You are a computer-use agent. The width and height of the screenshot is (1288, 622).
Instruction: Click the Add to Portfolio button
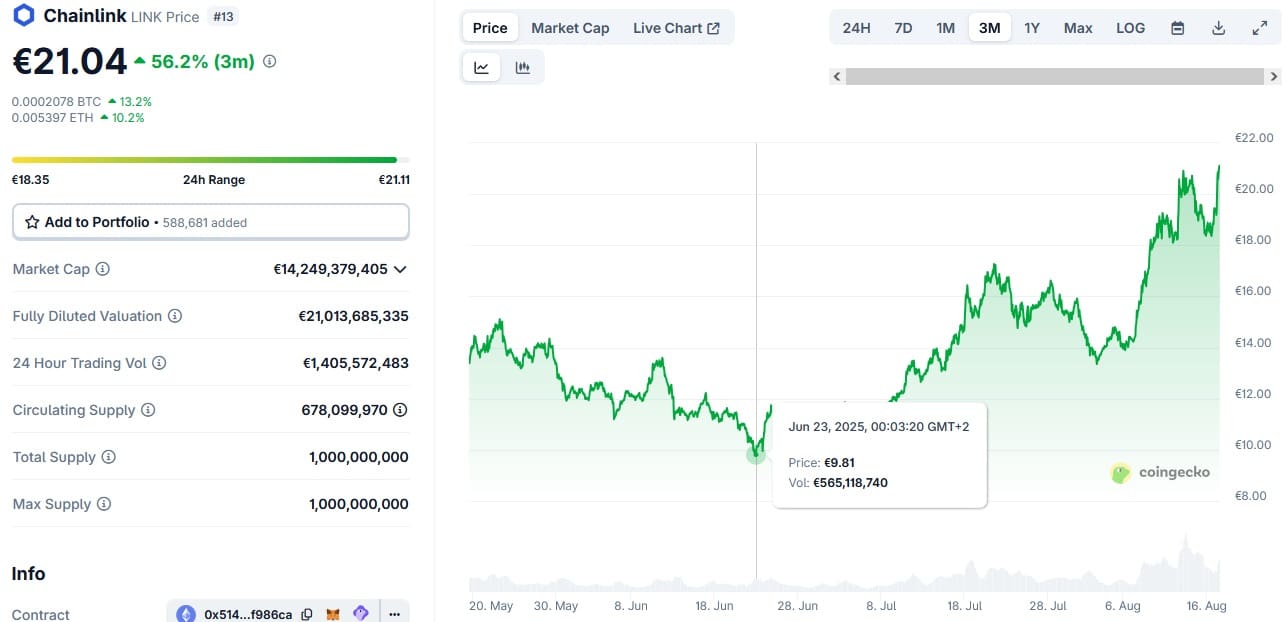(x=211, y=222)
